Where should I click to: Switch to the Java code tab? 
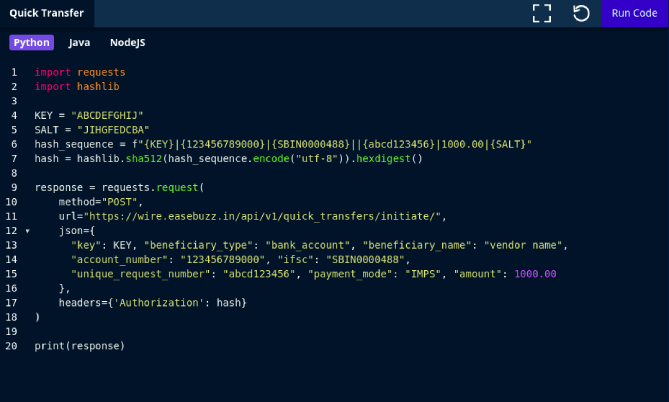79,43
